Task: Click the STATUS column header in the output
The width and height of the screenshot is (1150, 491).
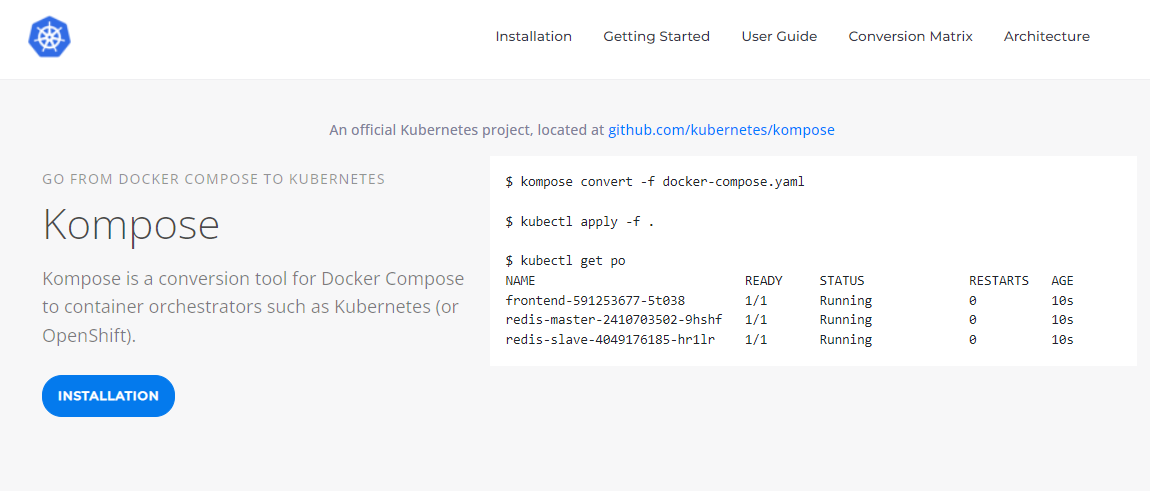Action: click(x=841, y=280)
